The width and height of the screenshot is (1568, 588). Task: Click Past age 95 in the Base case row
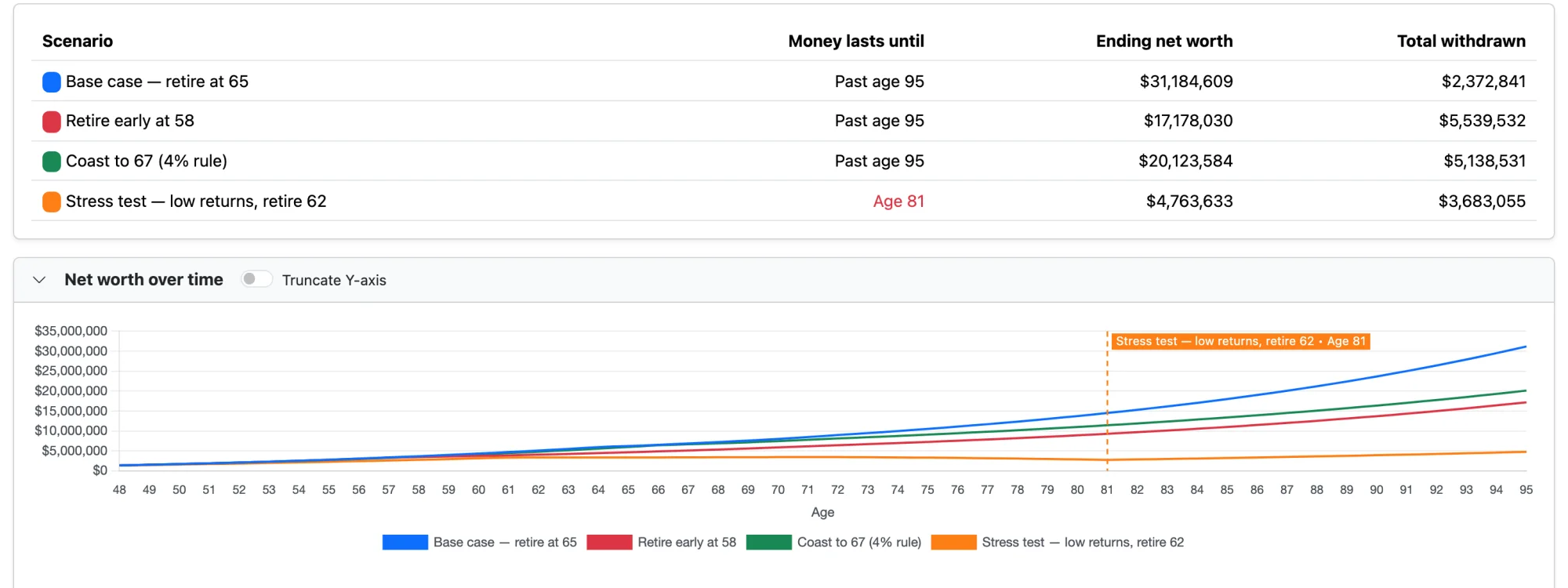[880, 82]
